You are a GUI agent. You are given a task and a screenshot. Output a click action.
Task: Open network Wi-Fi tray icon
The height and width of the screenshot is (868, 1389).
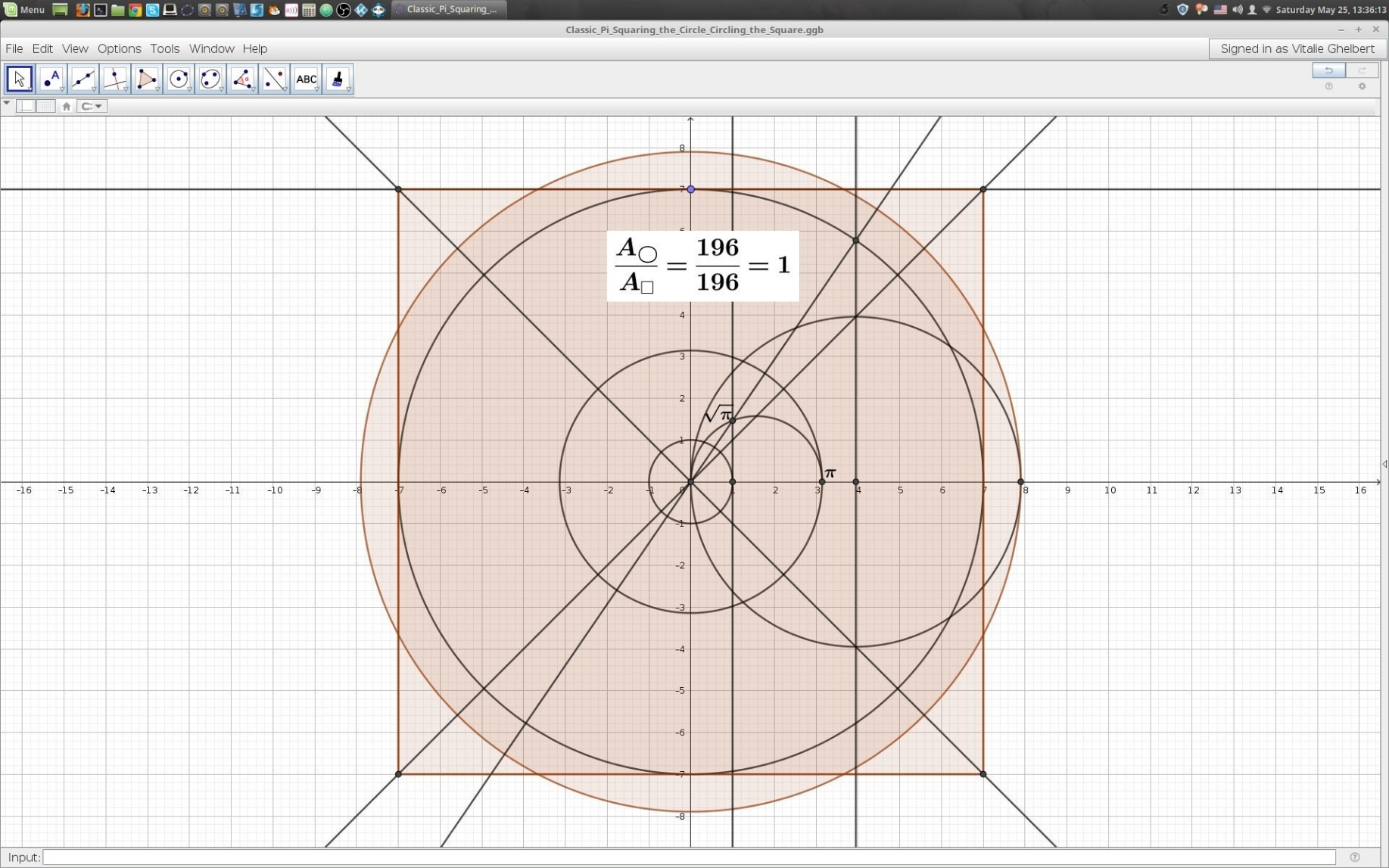pos(1266,10)
